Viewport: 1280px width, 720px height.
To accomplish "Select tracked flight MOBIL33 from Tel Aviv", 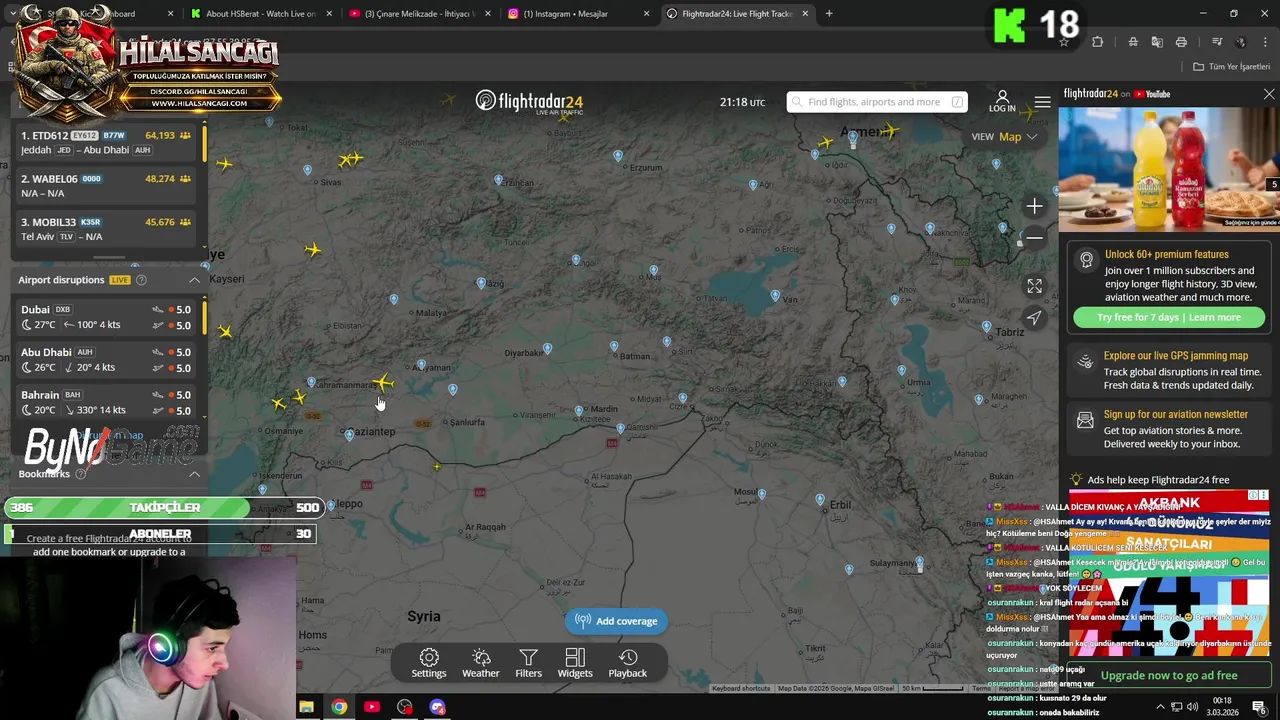I will tap(105, 229).
